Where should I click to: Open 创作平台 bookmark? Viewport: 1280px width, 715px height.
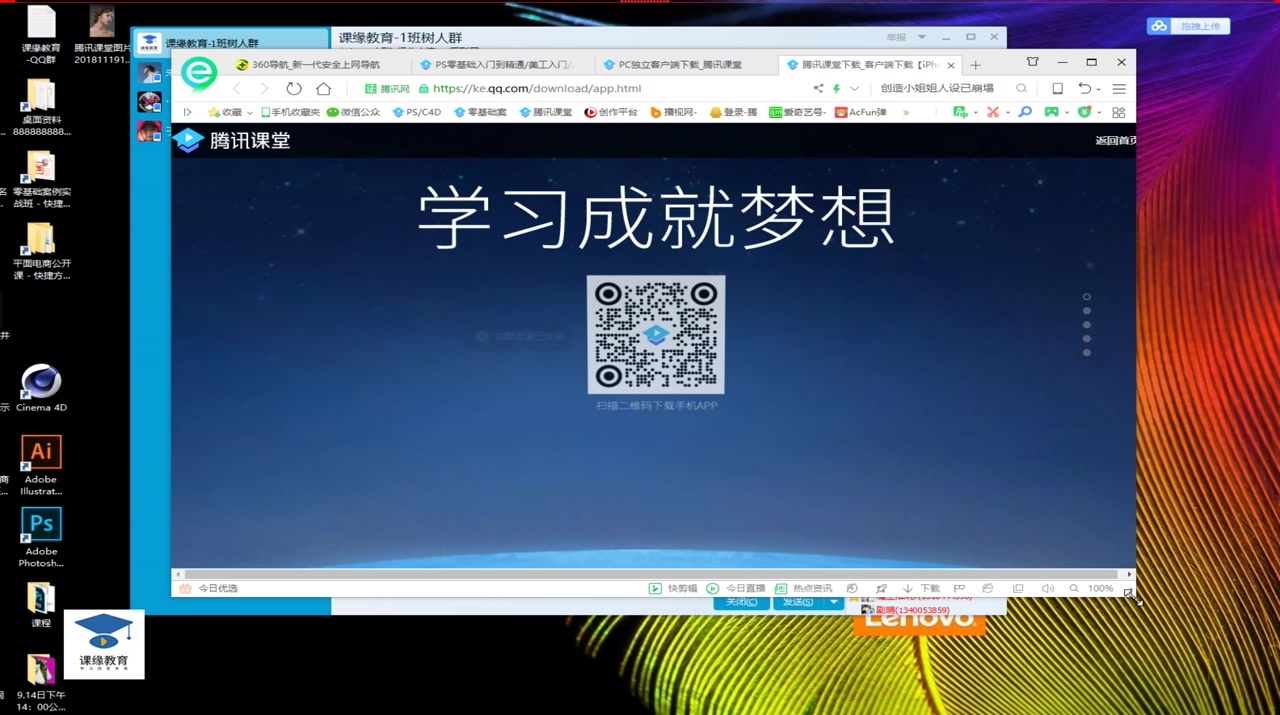pos(611,112)
